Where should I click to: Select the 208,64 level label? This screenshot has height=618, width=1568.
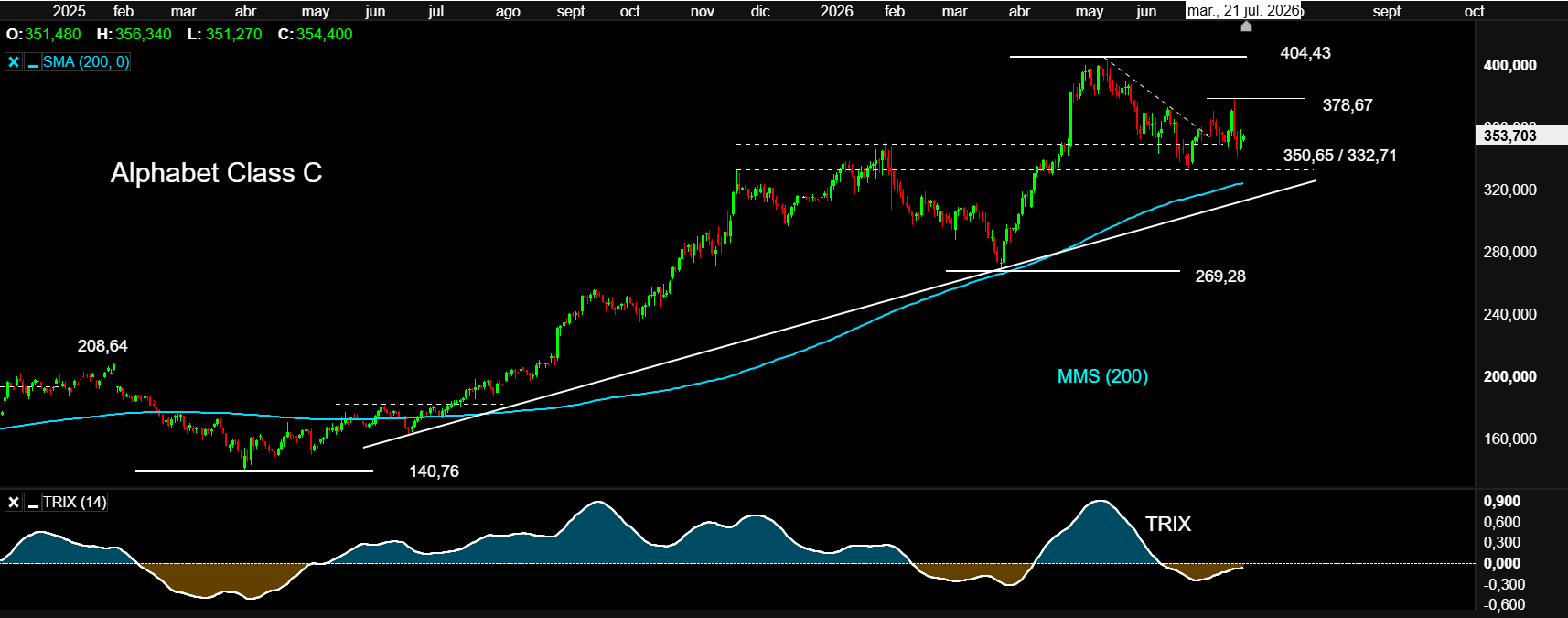[x=102, y=346]
